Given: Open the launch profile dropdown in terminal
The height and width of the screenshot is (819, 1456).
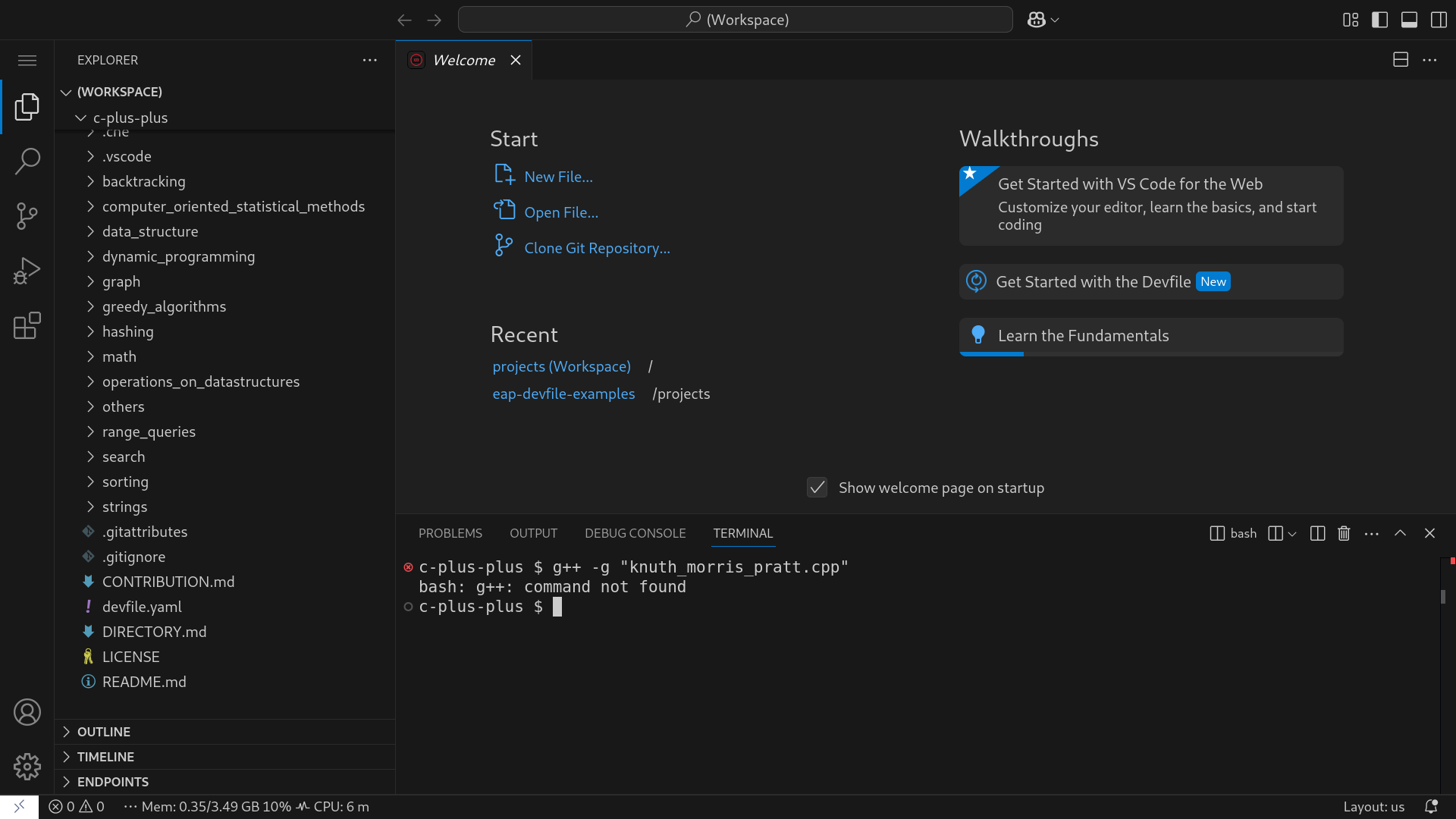Looking at the screenshot, I should (1292, 533).
